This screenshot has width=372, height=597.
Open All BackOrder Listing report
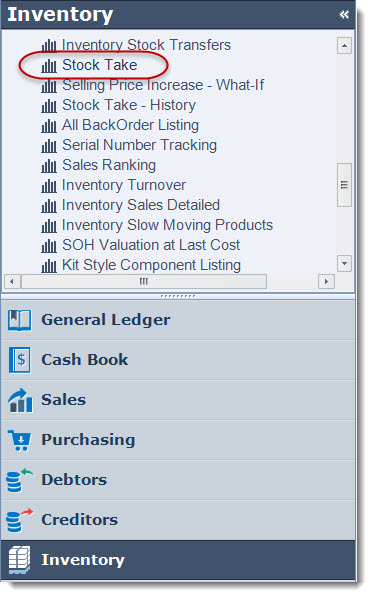pos(130,125)
